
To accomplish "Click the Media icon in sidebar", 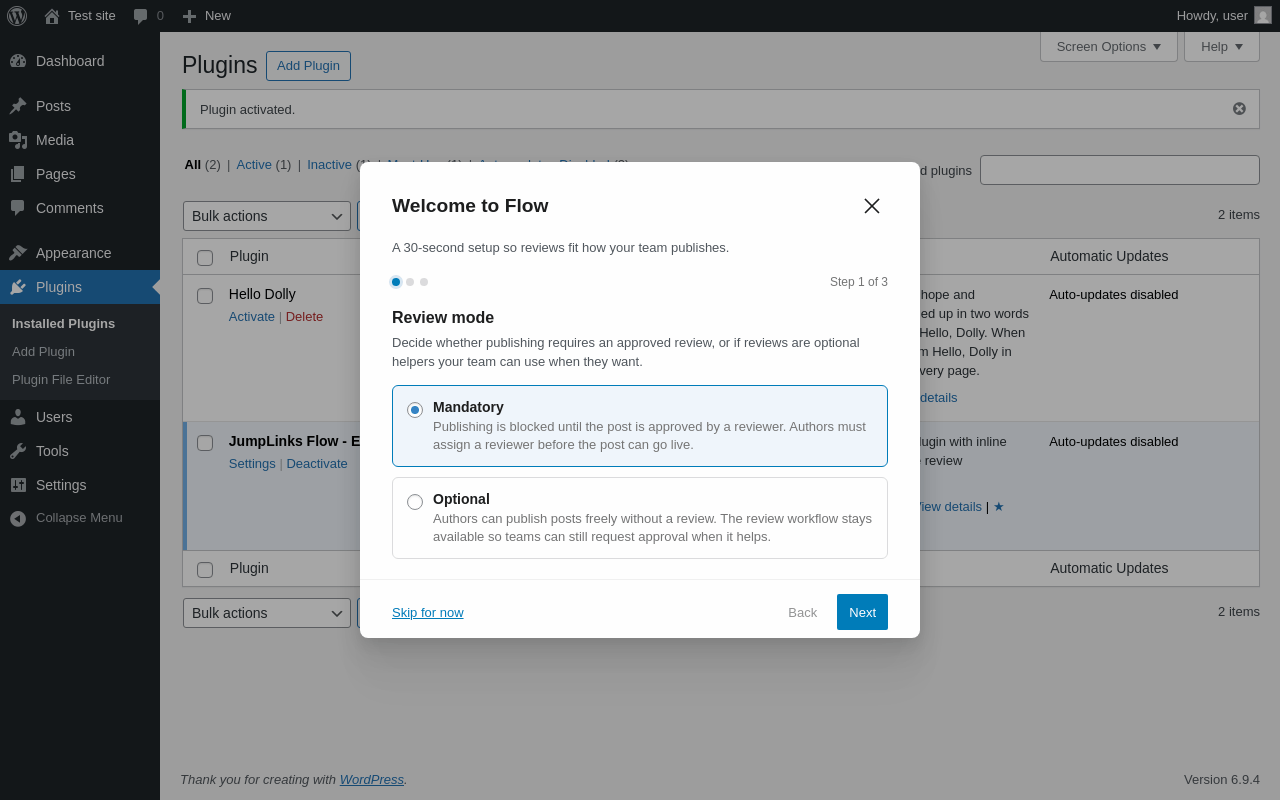I will (x=18, y=140).
